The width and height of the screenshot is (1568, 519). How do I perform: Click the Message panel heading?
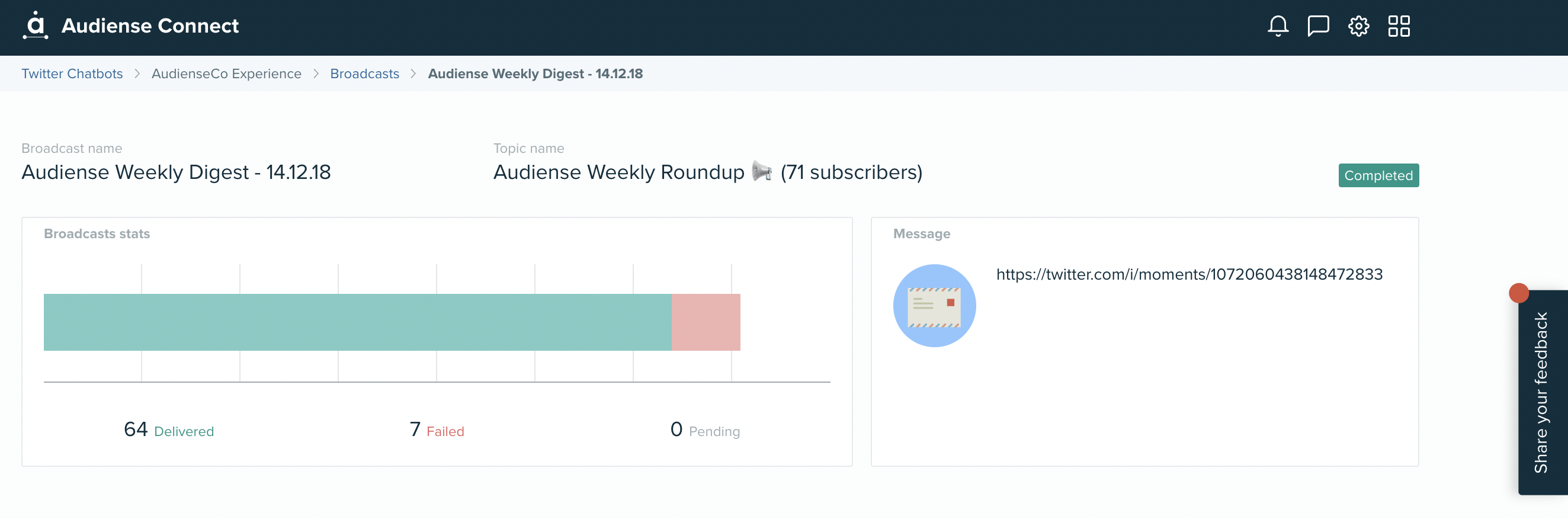922,233
